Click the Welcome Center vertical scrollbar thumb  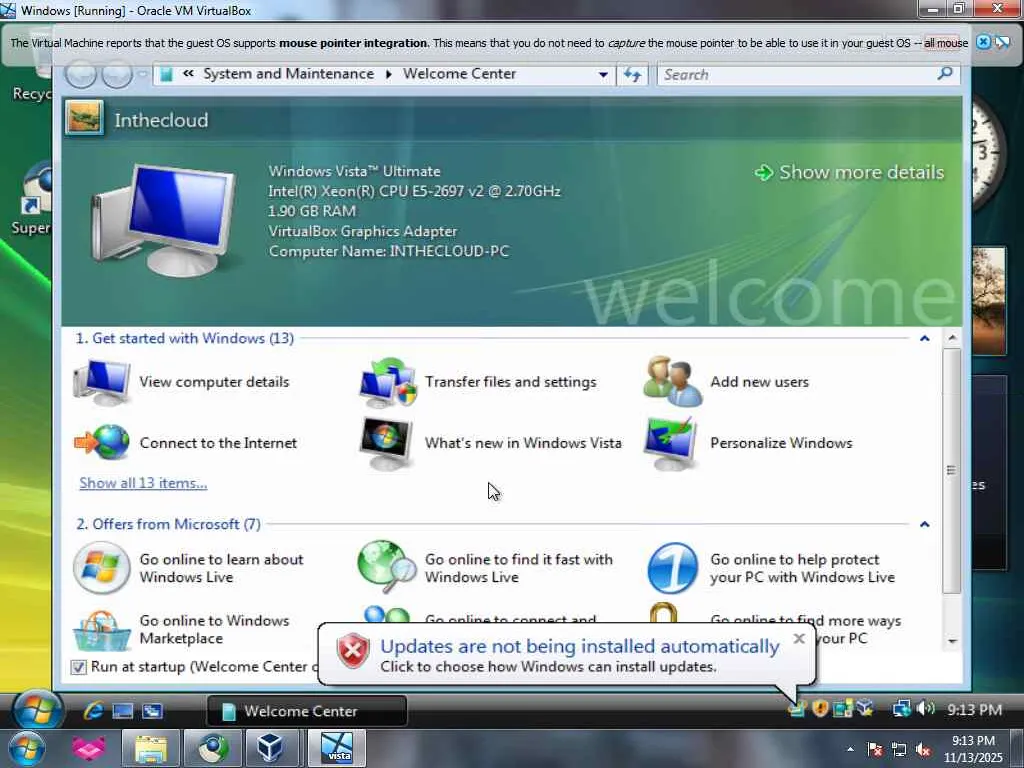[952, 470]
